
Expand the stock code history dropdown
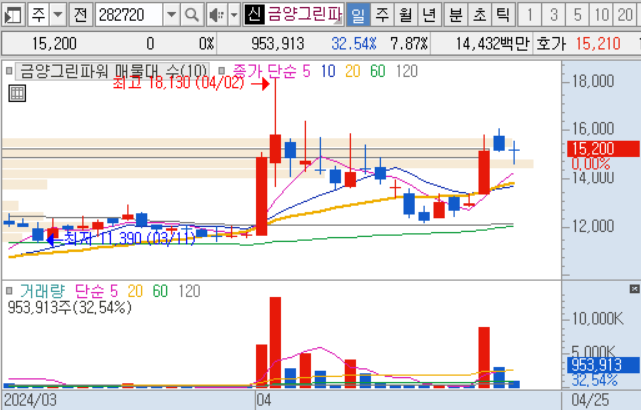pyautogui.click(x=172, y=15)
